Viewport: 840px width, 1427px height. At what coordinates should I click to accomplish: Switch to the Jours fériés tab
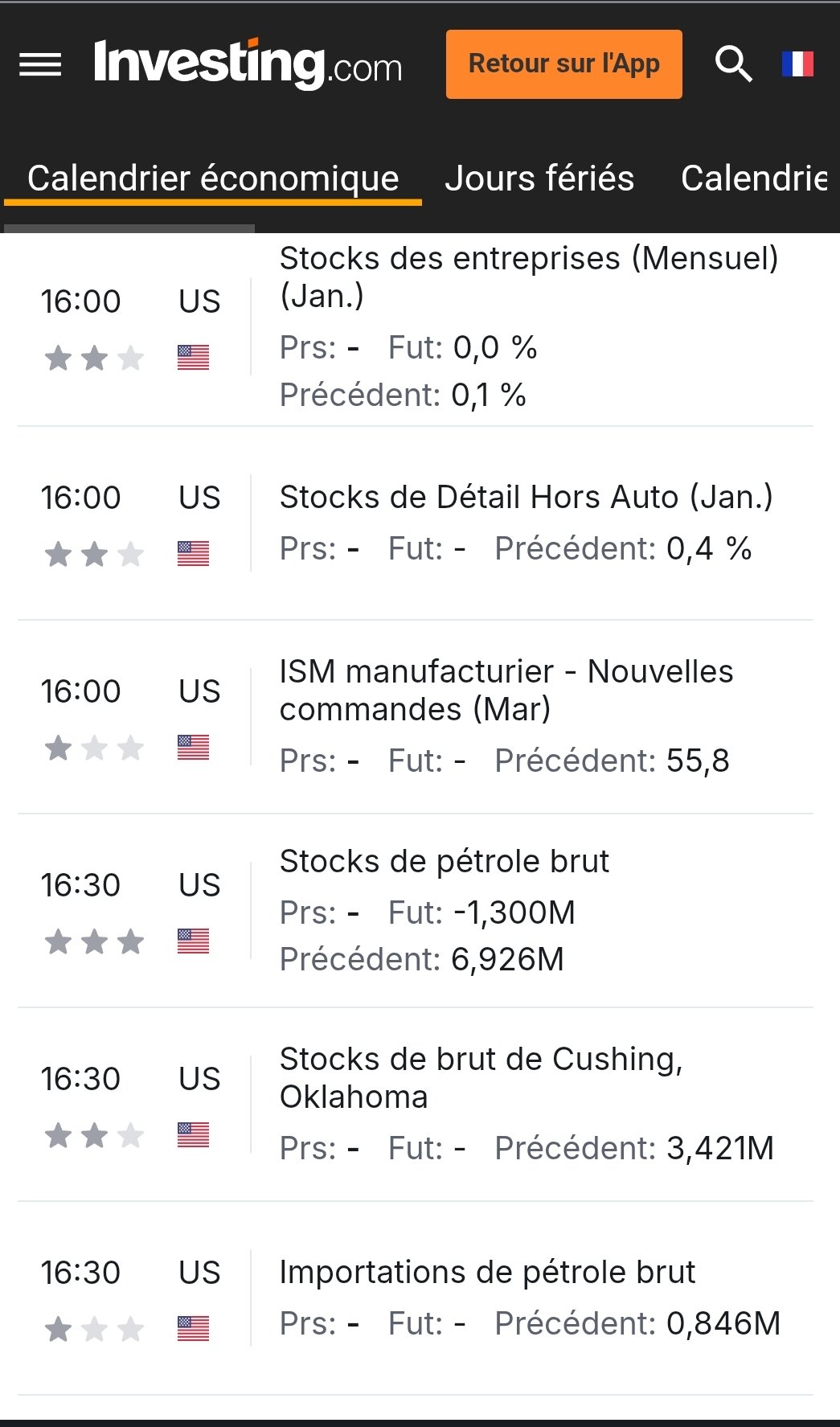click(539, 178)
